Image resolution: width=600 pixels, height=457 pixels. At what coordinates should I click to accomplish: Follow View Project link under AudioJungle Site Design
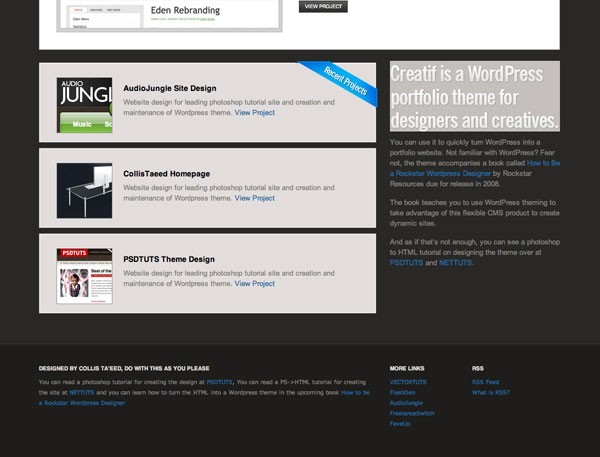[254, 113]
